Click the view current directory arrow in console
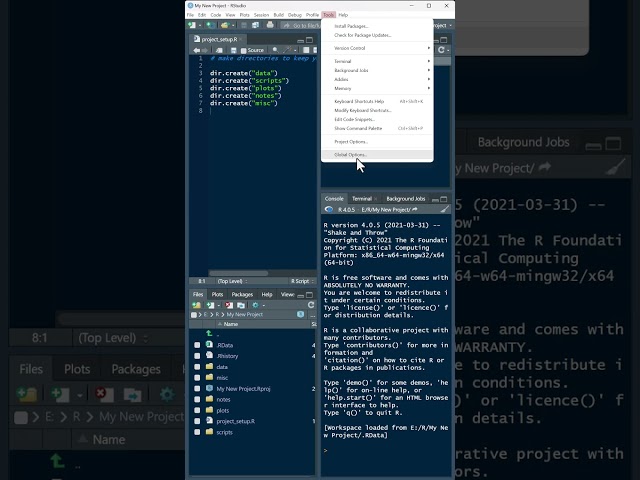The image size is (640, 480). coord(415,209)
